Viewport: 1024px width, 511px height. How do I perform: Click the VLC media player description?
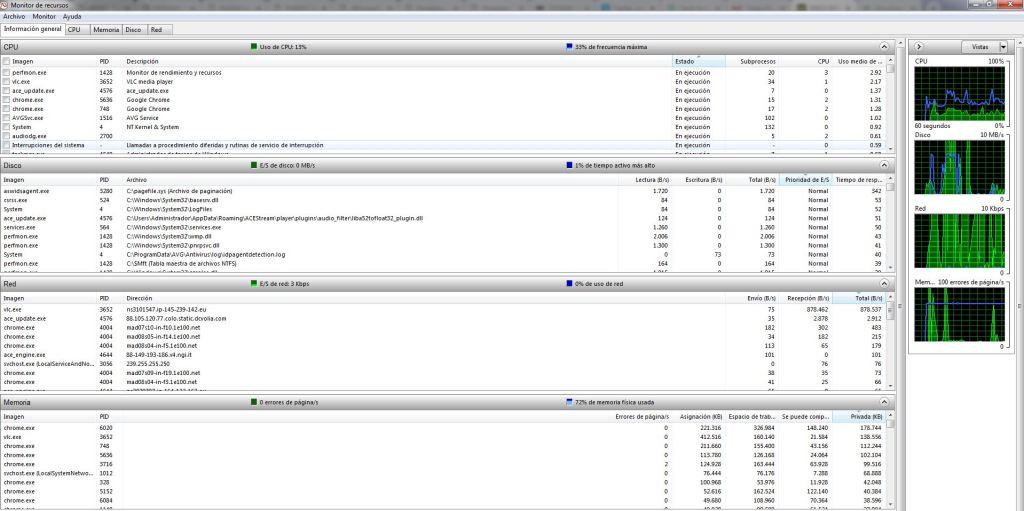click(148, 82)
